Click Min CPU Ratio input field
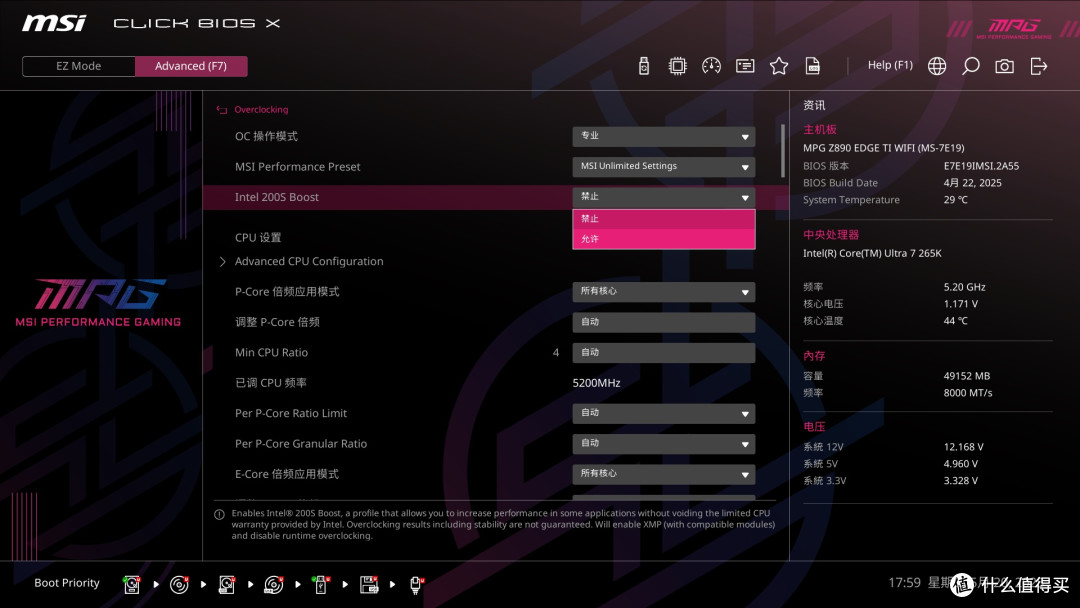The height and width of the screenshot is (608, 1080). pyautogui.click(x=663, y=353)
